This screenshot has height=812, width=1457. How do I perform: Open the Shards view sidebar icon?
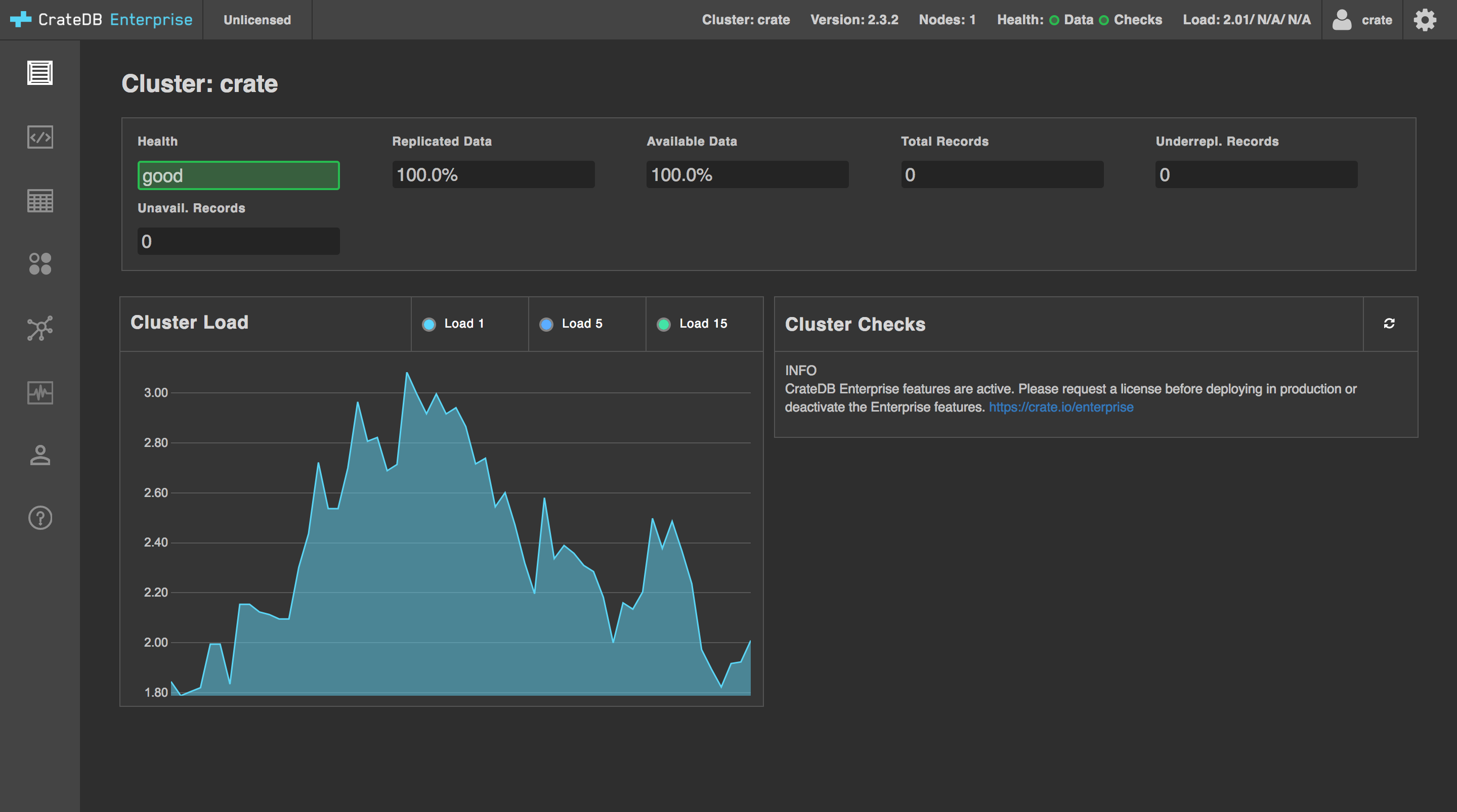coord(39,264)
